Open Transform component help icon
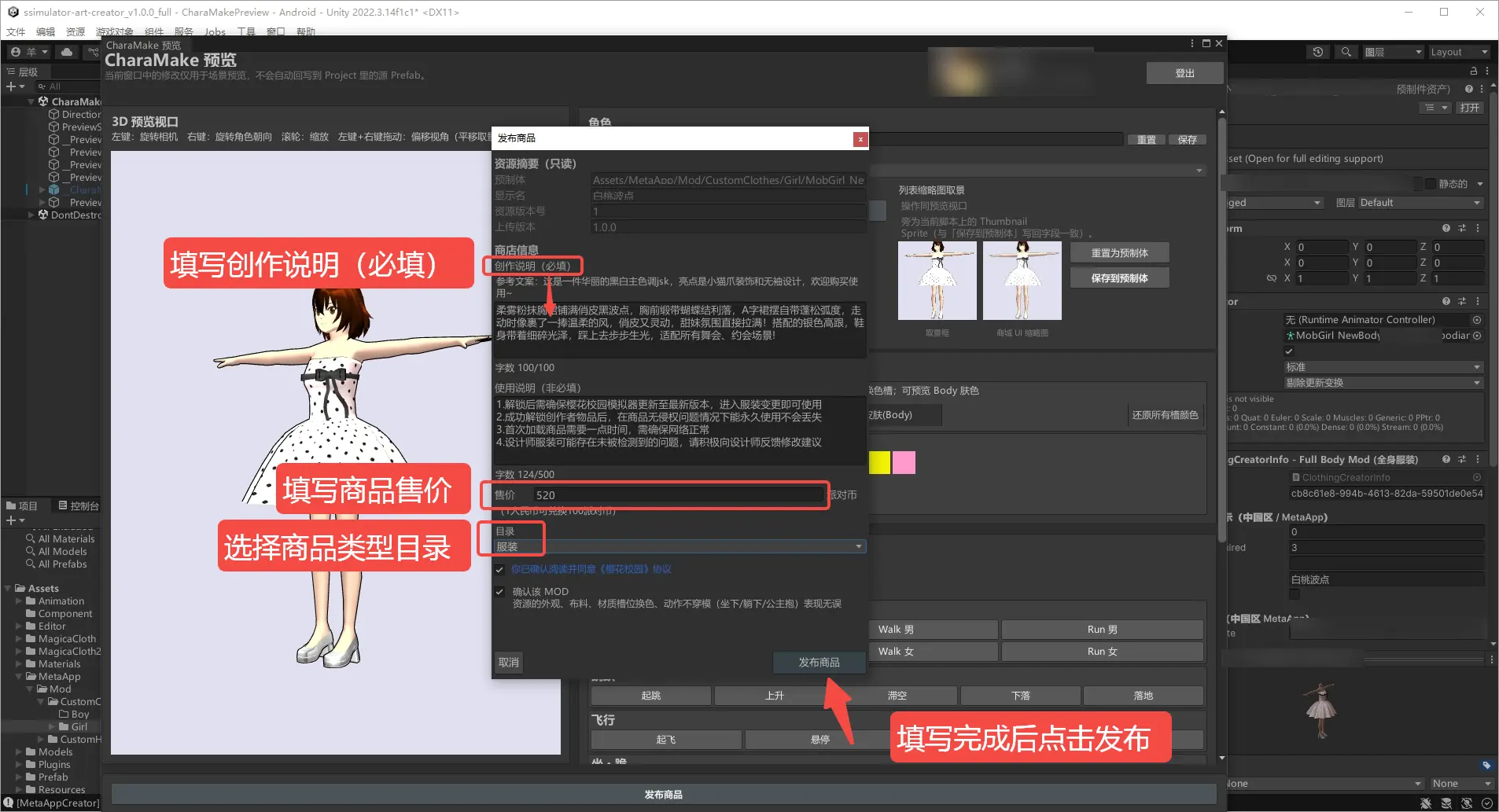This screenshot has width=1499, height=812. [1446, 228]
